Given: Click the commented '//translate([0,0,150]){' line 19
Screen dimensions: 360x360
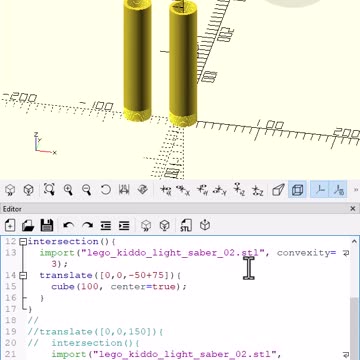Looking at the screenshot, I should click(96, 332).
